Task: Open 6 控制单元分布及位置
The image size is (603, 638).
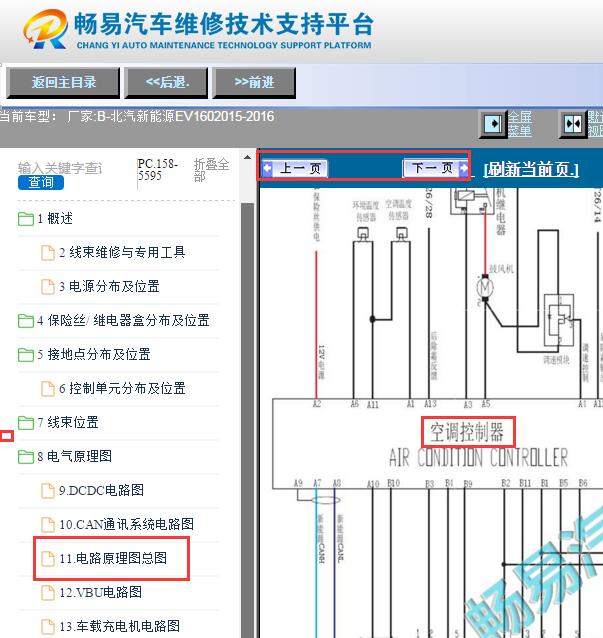Action: click(122, 388)
